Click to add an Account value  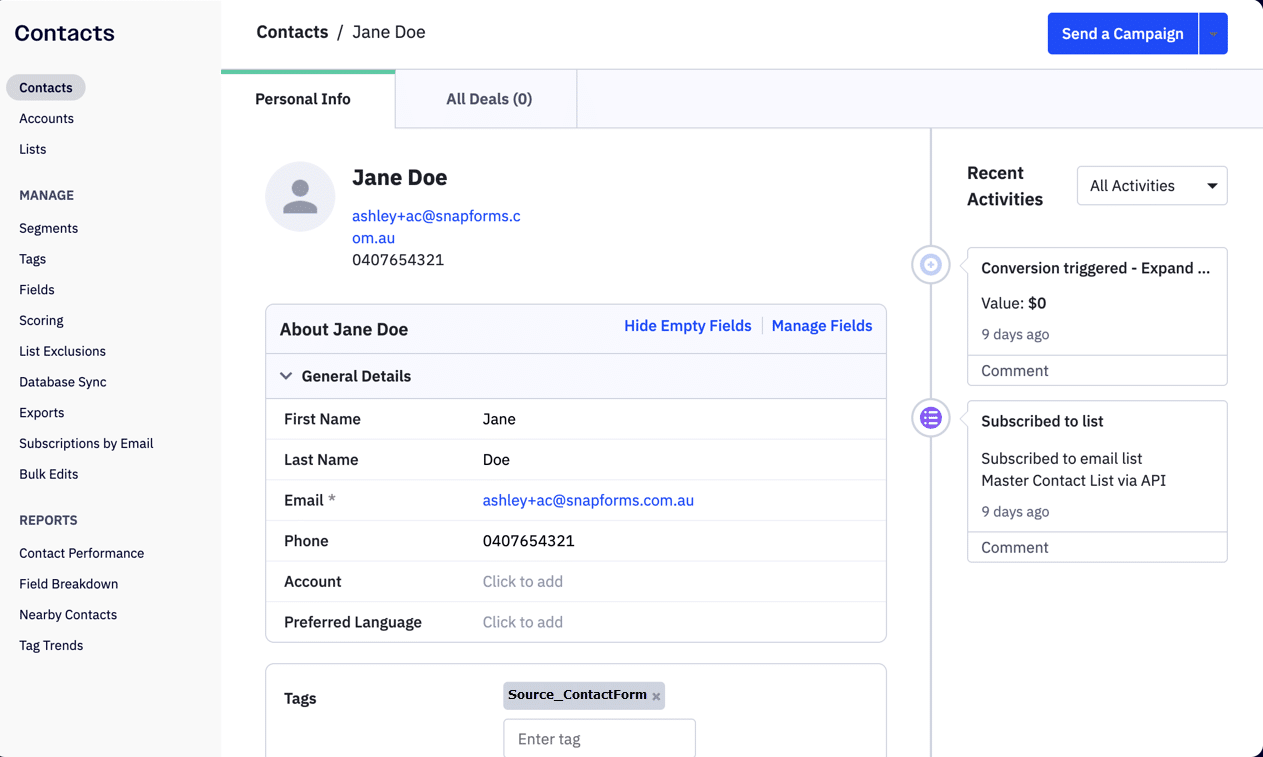tap(523, 582)
